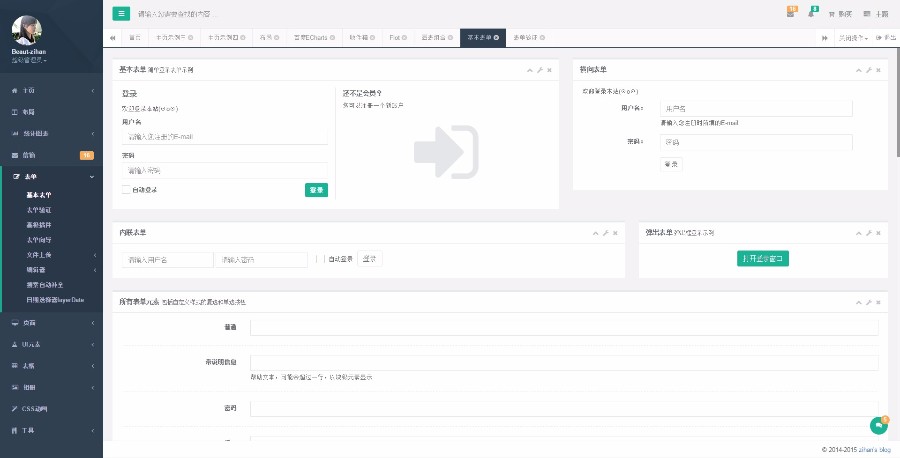The height and width of the screenshot is (458, 900).
Task: Collapse the 基本表单 panel with chevron icon
Action: tap(530, 70)
